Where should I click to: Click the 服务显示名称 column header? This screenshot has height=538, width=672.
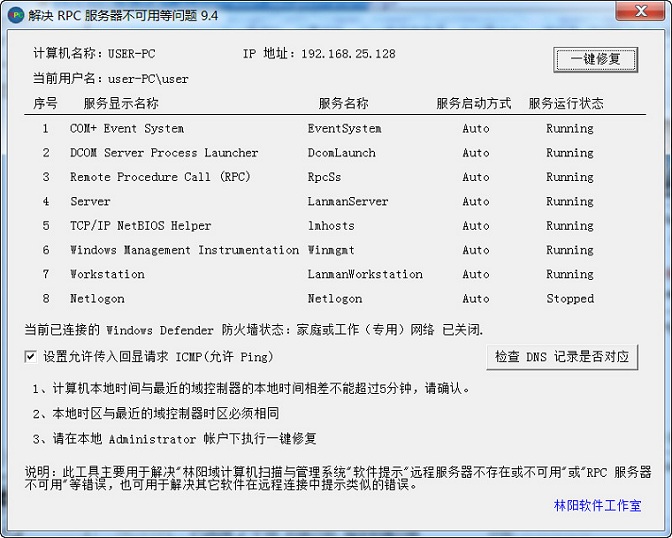click(x=121, y=103)
